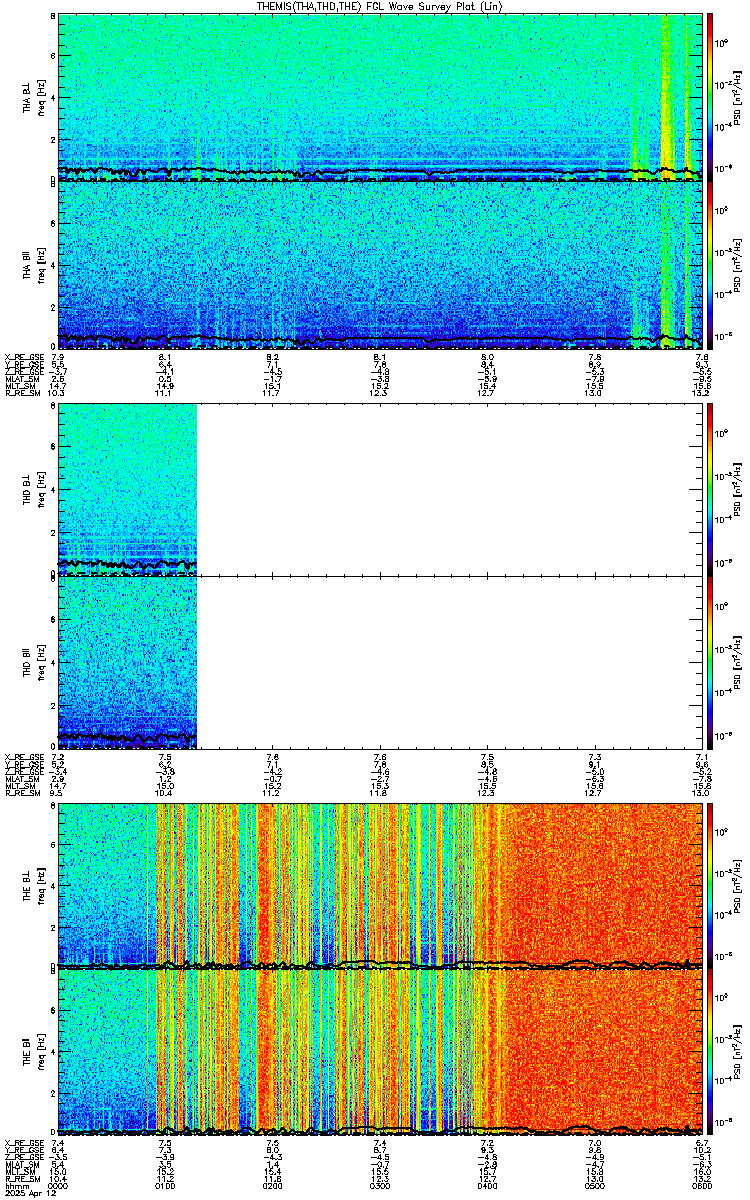This screenshot has width=750, height=1200.
Task: Click THA R_RE_SM value 11.7
Action: coord(272,394)
